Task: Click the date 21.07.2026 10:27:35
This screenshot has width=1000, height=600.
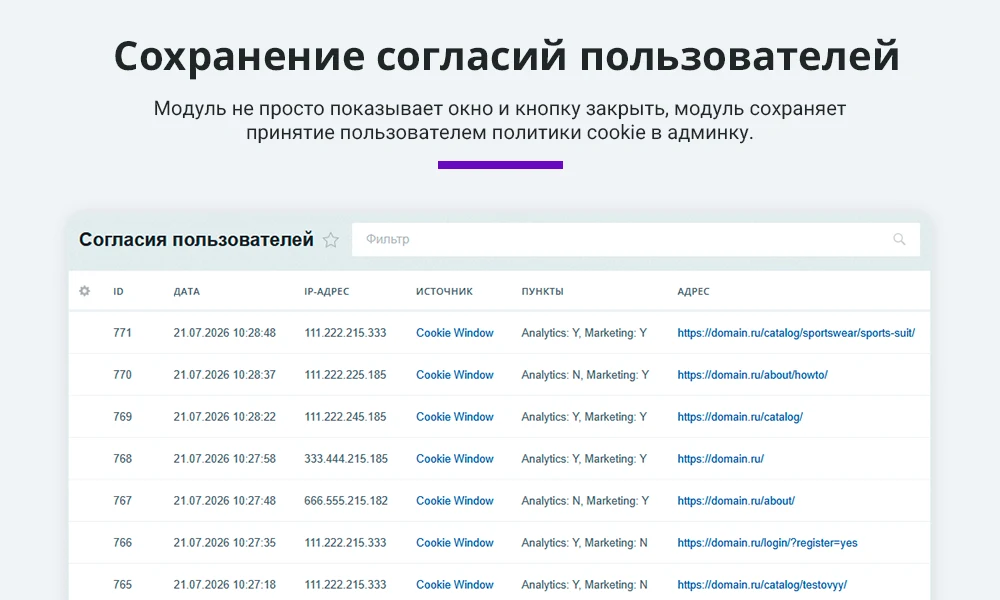Action: pyautogui.click(x=224, y=543)
